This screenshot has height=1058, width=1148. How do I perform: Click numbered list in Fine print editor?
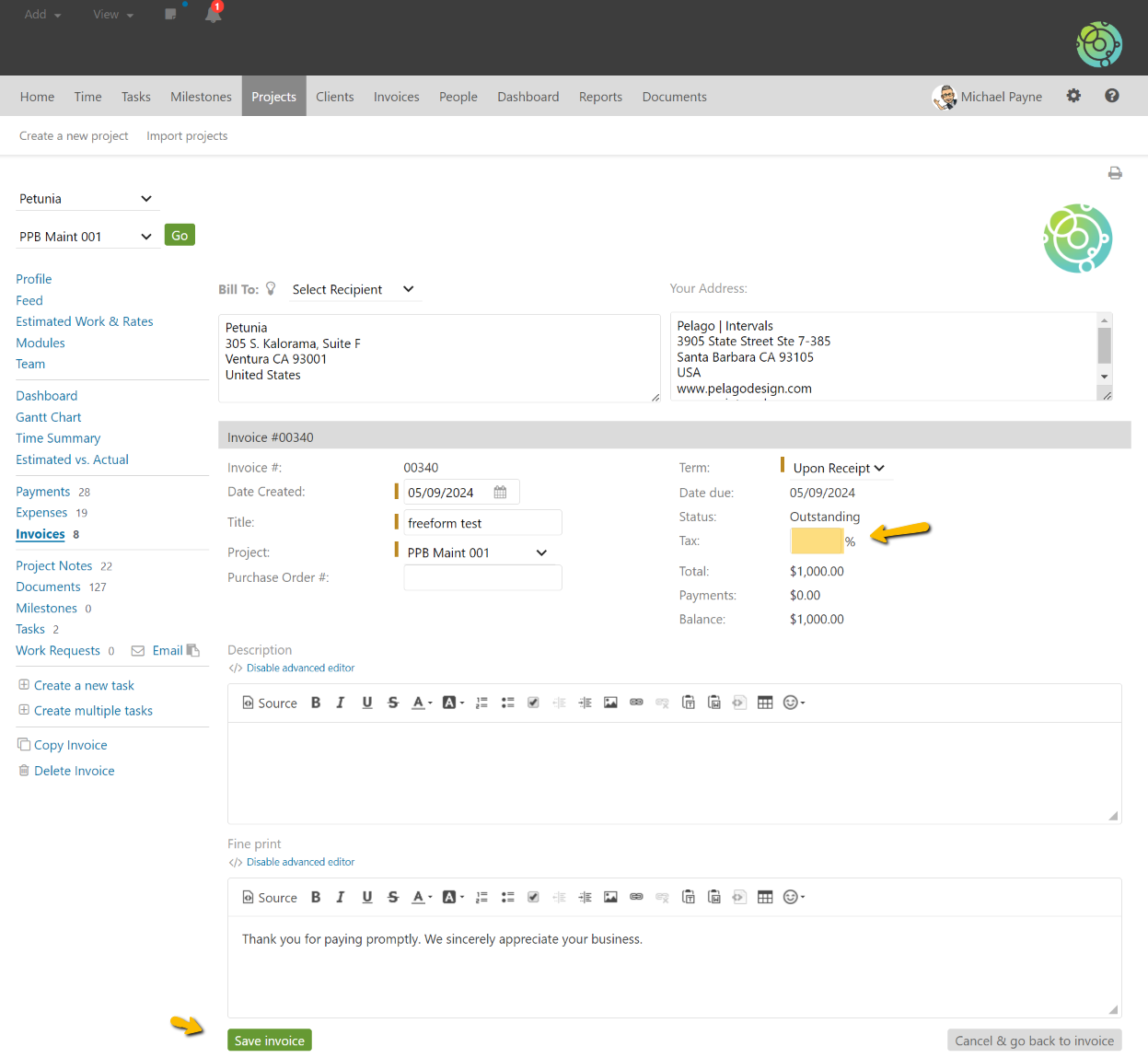(x=481, y=897)
